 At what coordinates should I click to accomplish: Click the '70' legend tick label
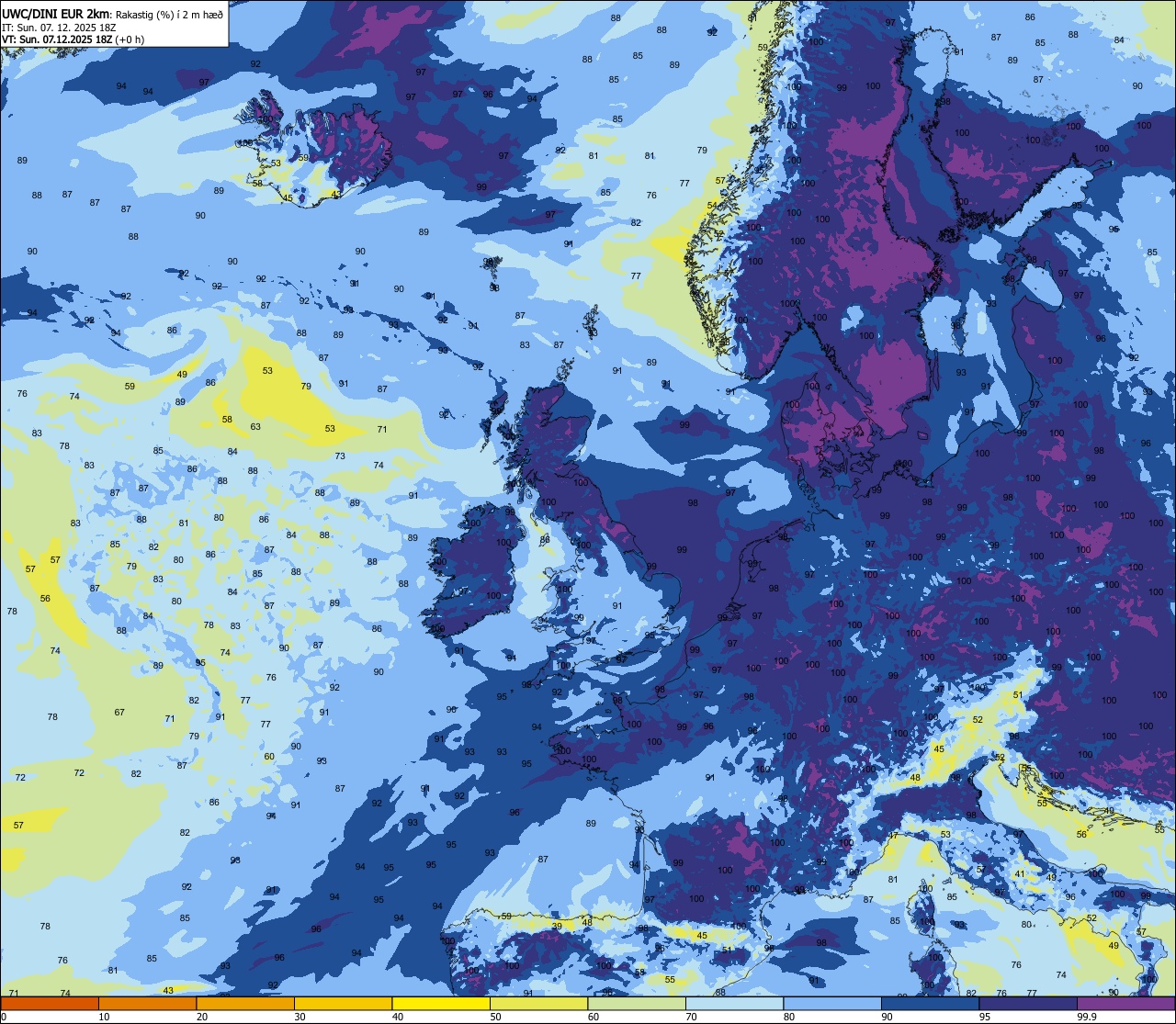[691, 1017]
